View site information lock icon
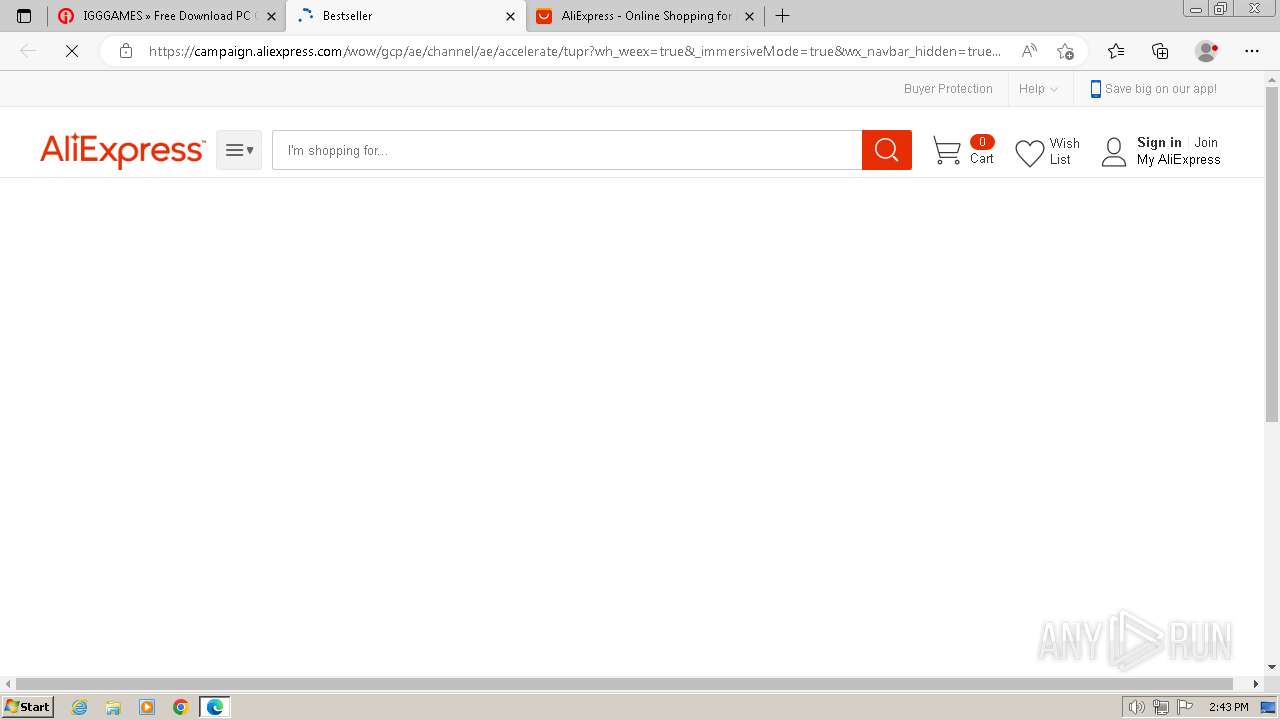 [125, 51]
